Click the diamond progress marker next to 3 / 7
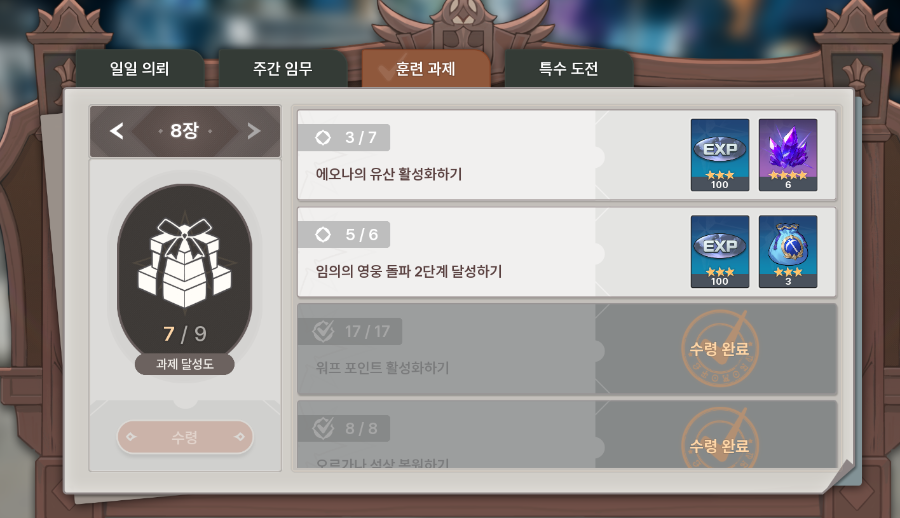 click(323, 138)
